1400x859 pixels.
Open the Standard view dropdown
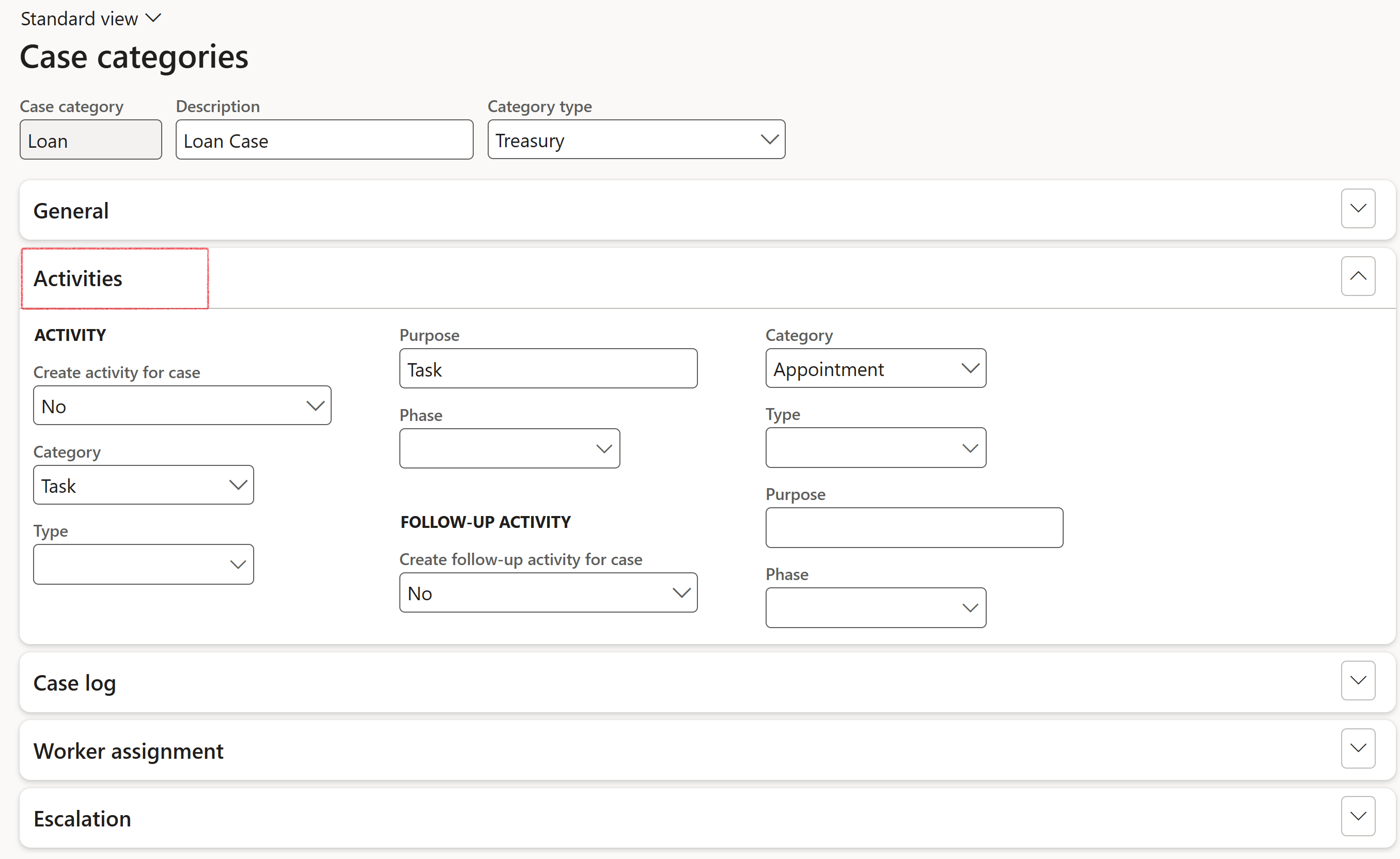tap(91, 19)
